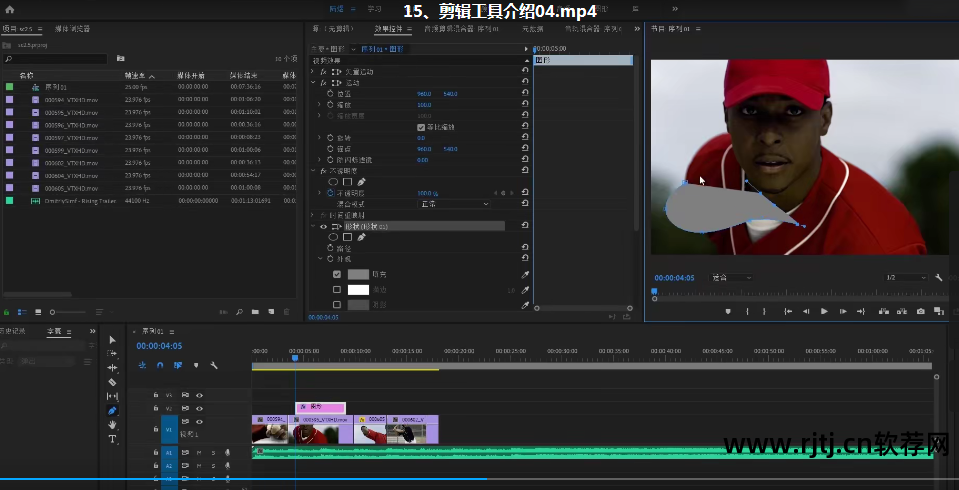The height and width of the screenshot is (490, 959).
Task: Select the Pen tool in the timeline toolbar
Action: pyautogui.click(x=112, y=410)
